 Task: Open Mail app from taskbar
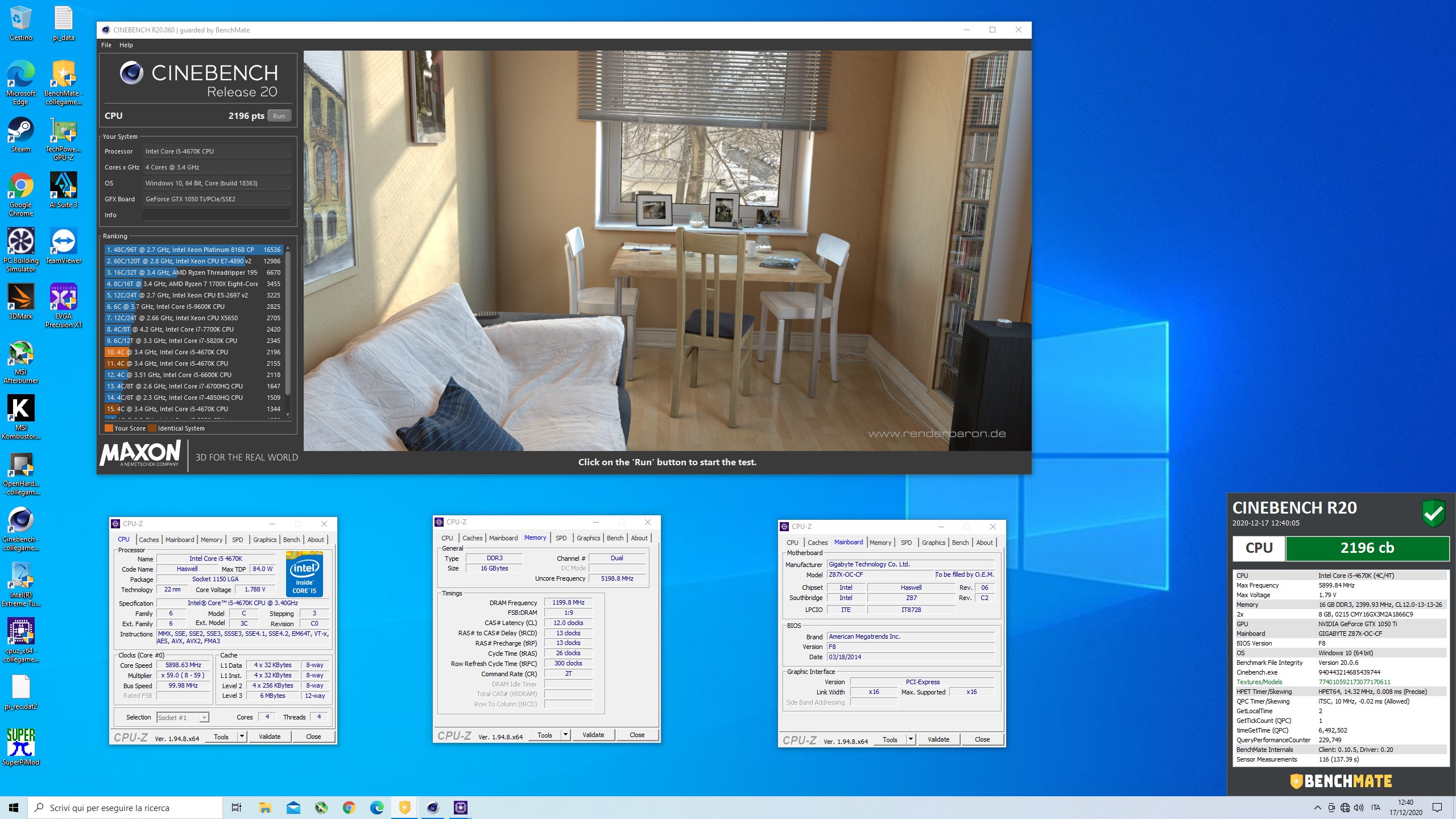click(x=293, y=808)
